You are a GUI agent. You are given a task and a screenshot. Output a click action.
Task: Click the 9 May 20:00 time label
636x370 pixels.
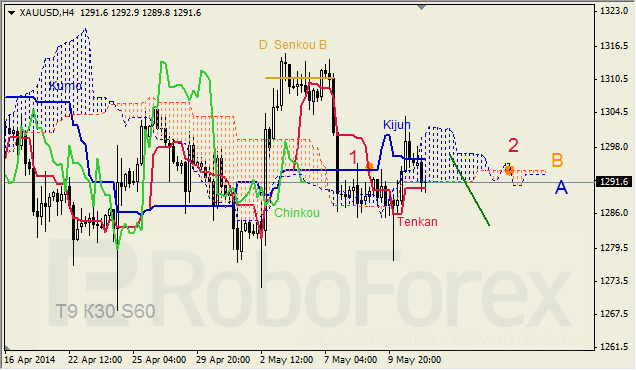point(415,360)
